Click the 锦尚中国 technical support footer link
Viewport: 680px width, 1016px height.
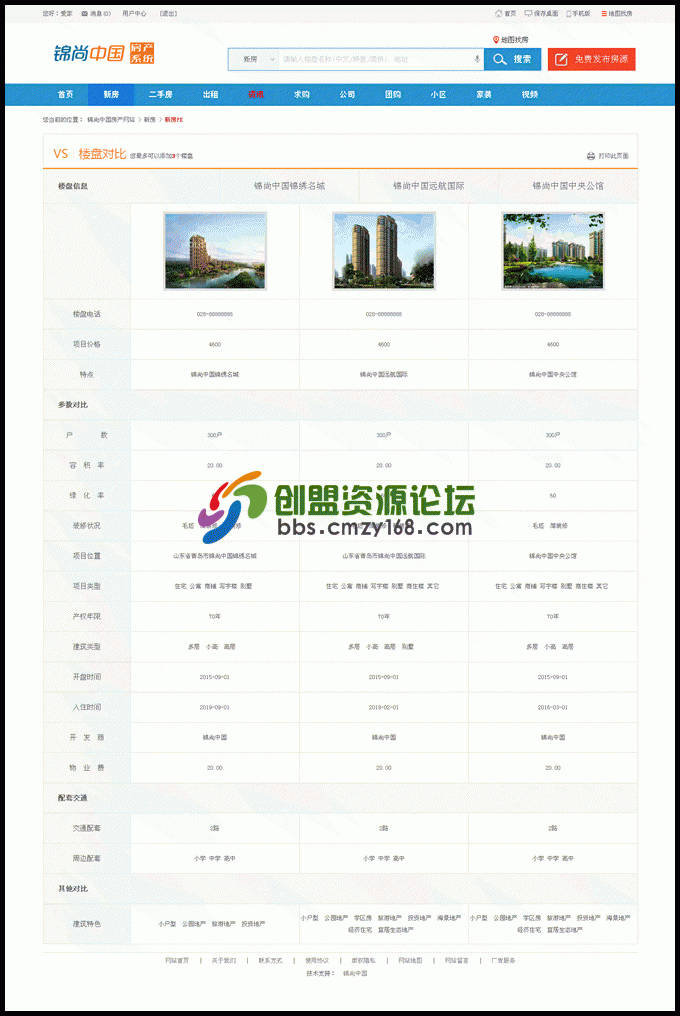(x=355, y=973)
